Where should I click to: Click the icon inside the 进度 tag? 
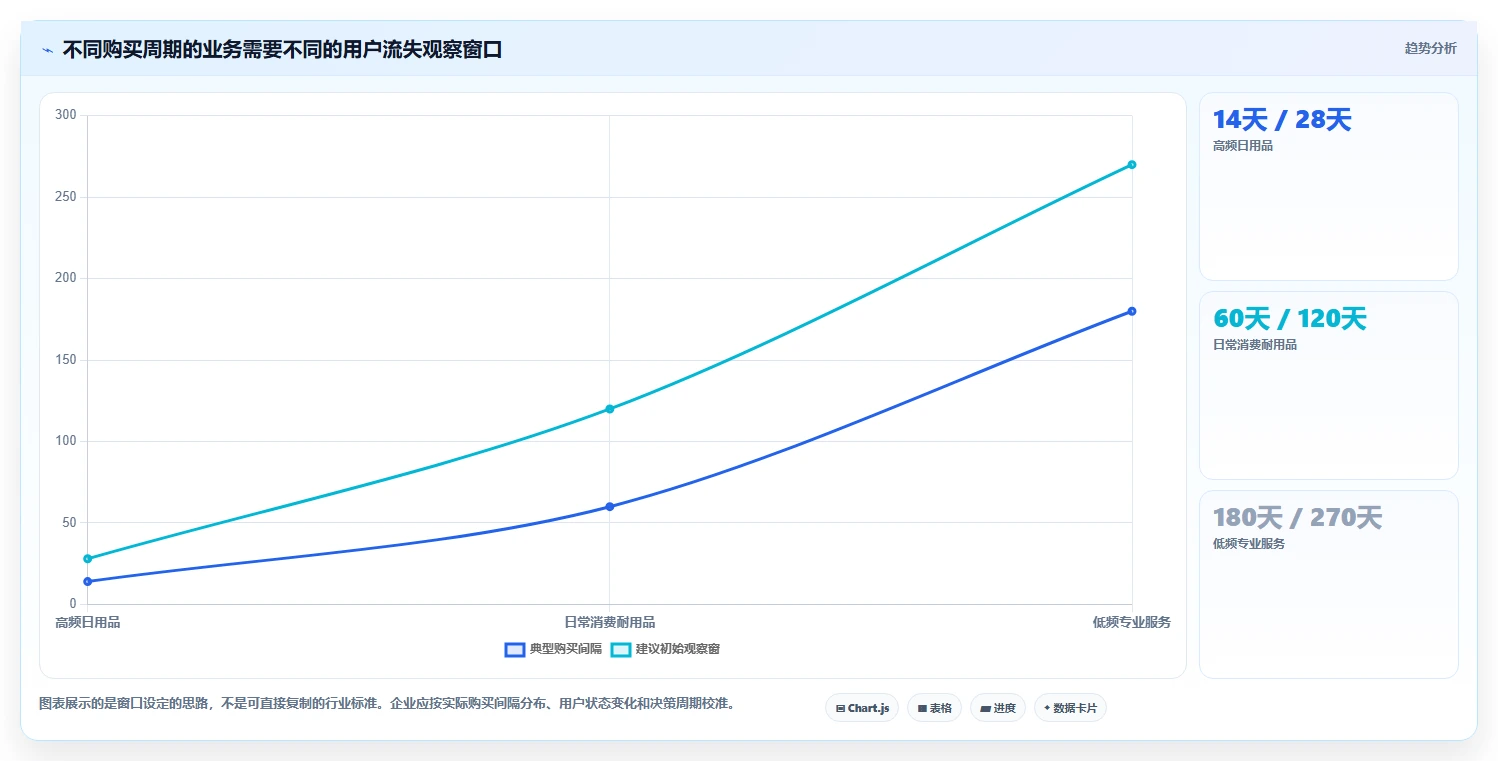[985, 708]
